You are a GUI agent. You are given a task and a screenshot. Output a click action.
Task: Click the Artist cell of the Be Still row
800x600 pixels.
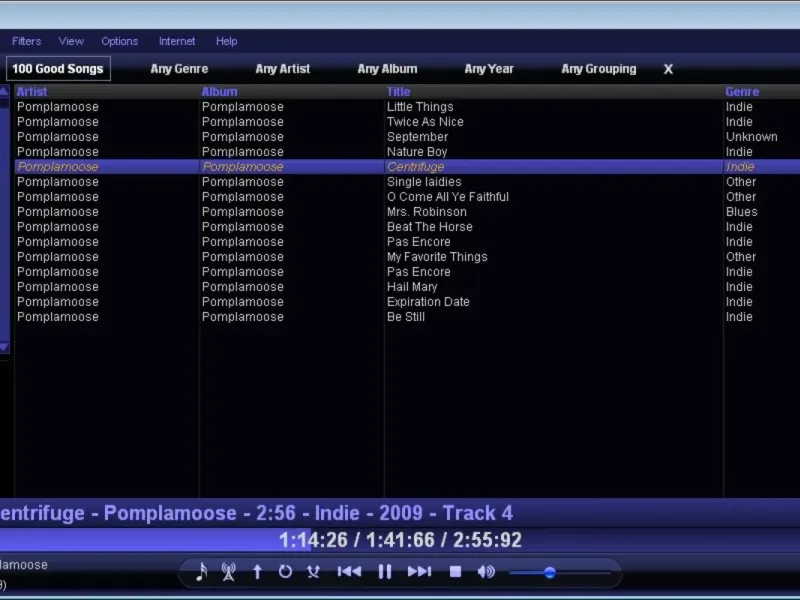[58, 317]
